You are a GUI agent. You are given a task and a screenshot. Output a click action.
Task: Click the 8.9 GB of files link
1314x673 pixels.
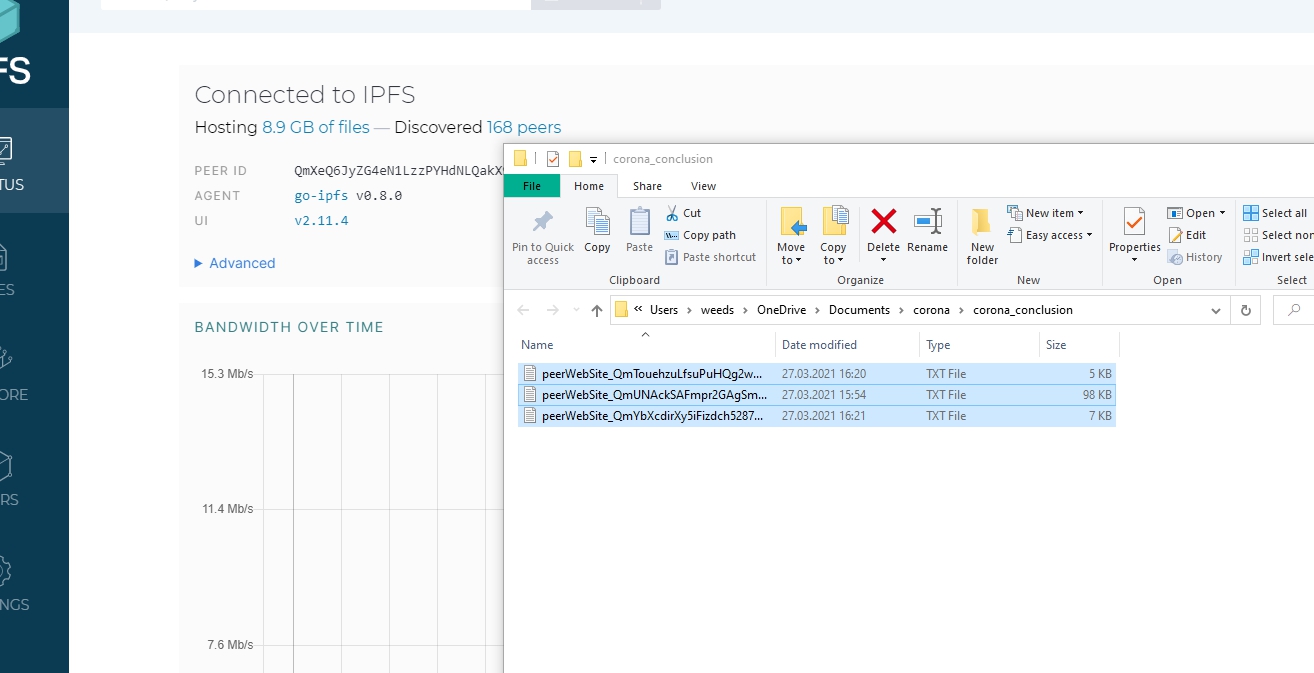tap(316, 127)
